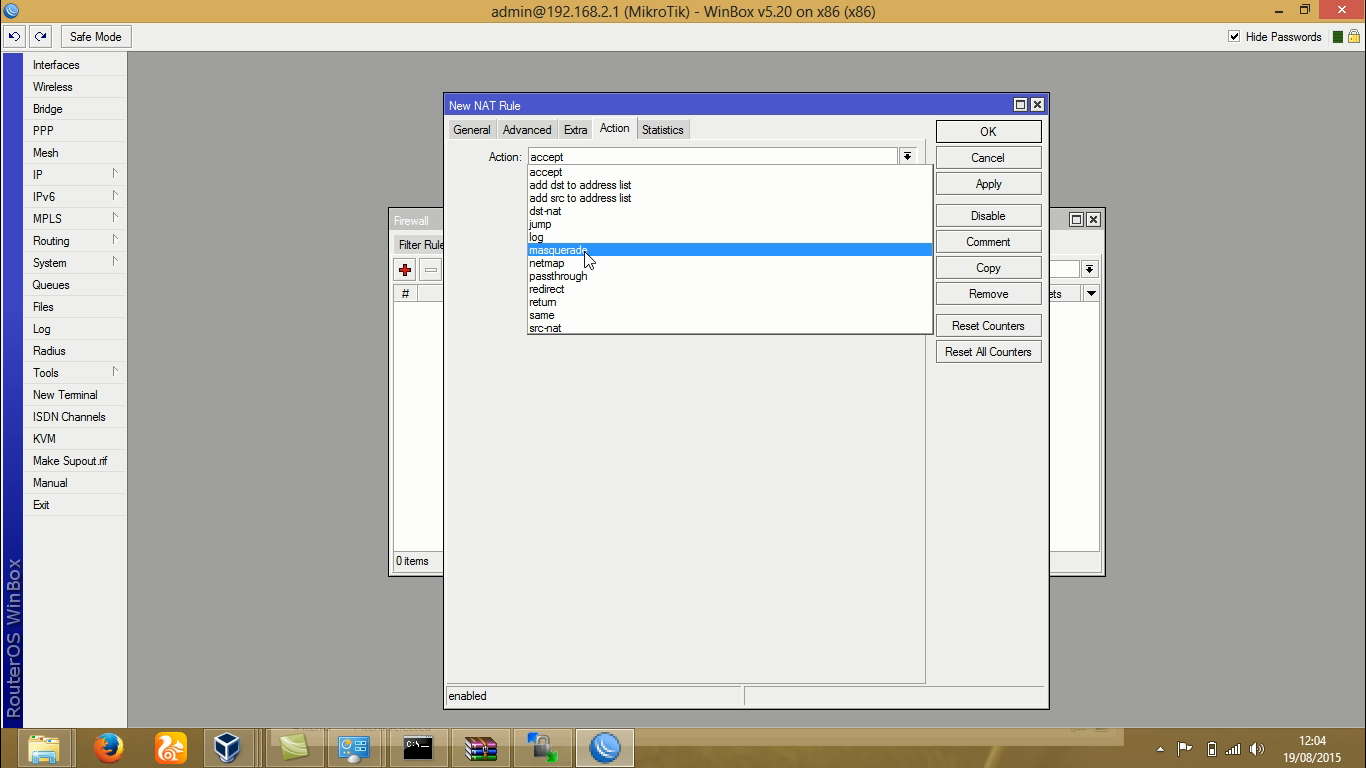Screen dimensions: 1366x768
Task: Open the Firewall table column selector dropdown
Action: 1091,293
